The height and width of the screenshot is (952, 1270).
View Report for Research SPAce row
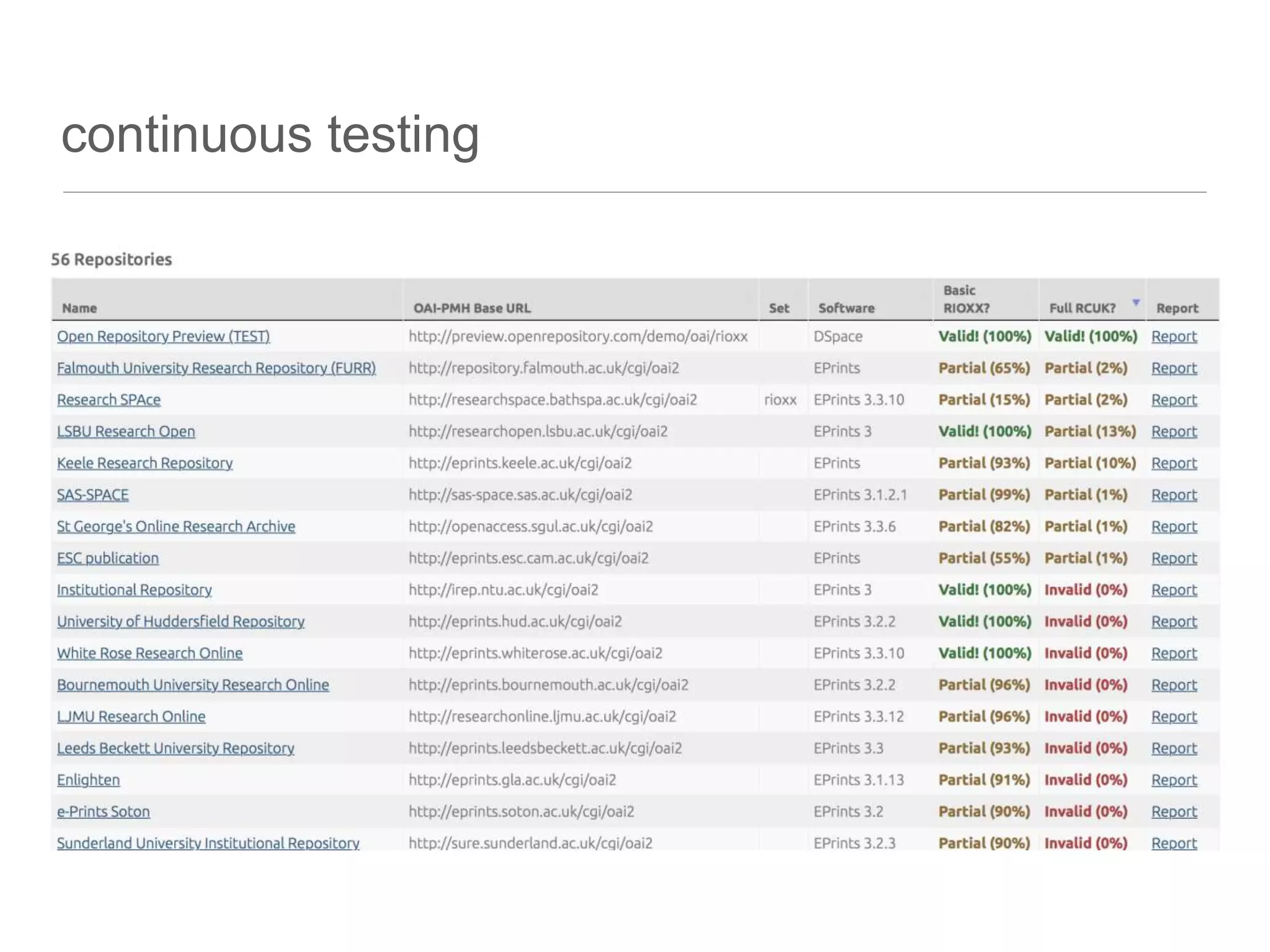point(1174,400)
